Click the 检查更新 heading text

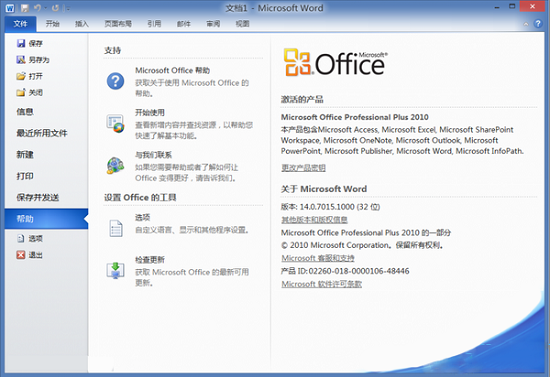(x=150, y=260)
